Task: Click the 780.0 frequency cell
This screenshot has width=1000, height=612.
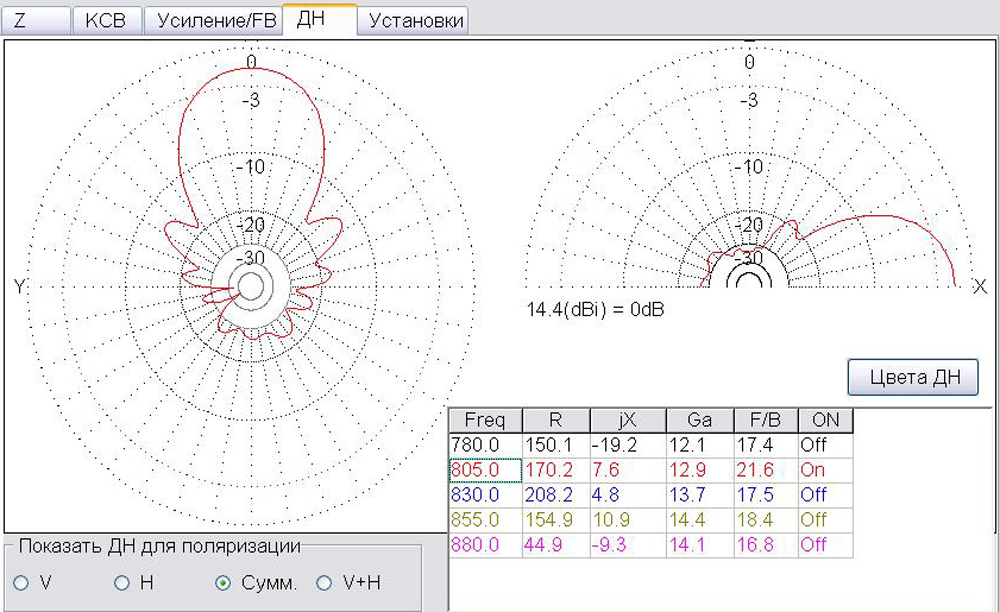Action: click(x=485, y=444)
